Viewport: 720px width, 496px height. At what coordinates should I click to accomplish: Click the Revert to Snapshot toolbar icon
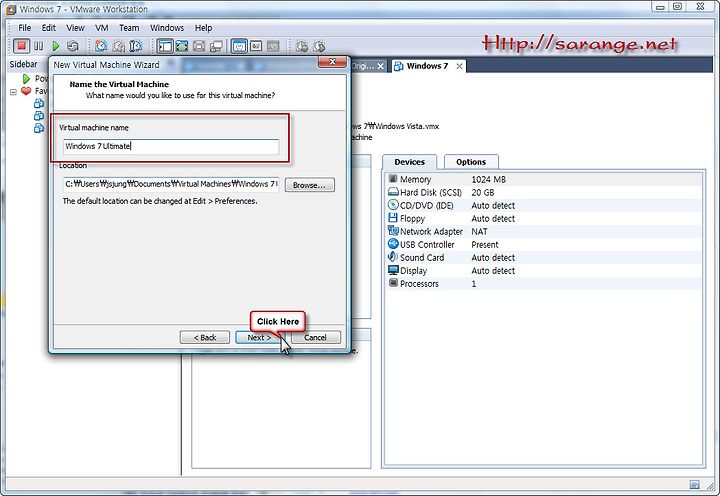(119, 46)
